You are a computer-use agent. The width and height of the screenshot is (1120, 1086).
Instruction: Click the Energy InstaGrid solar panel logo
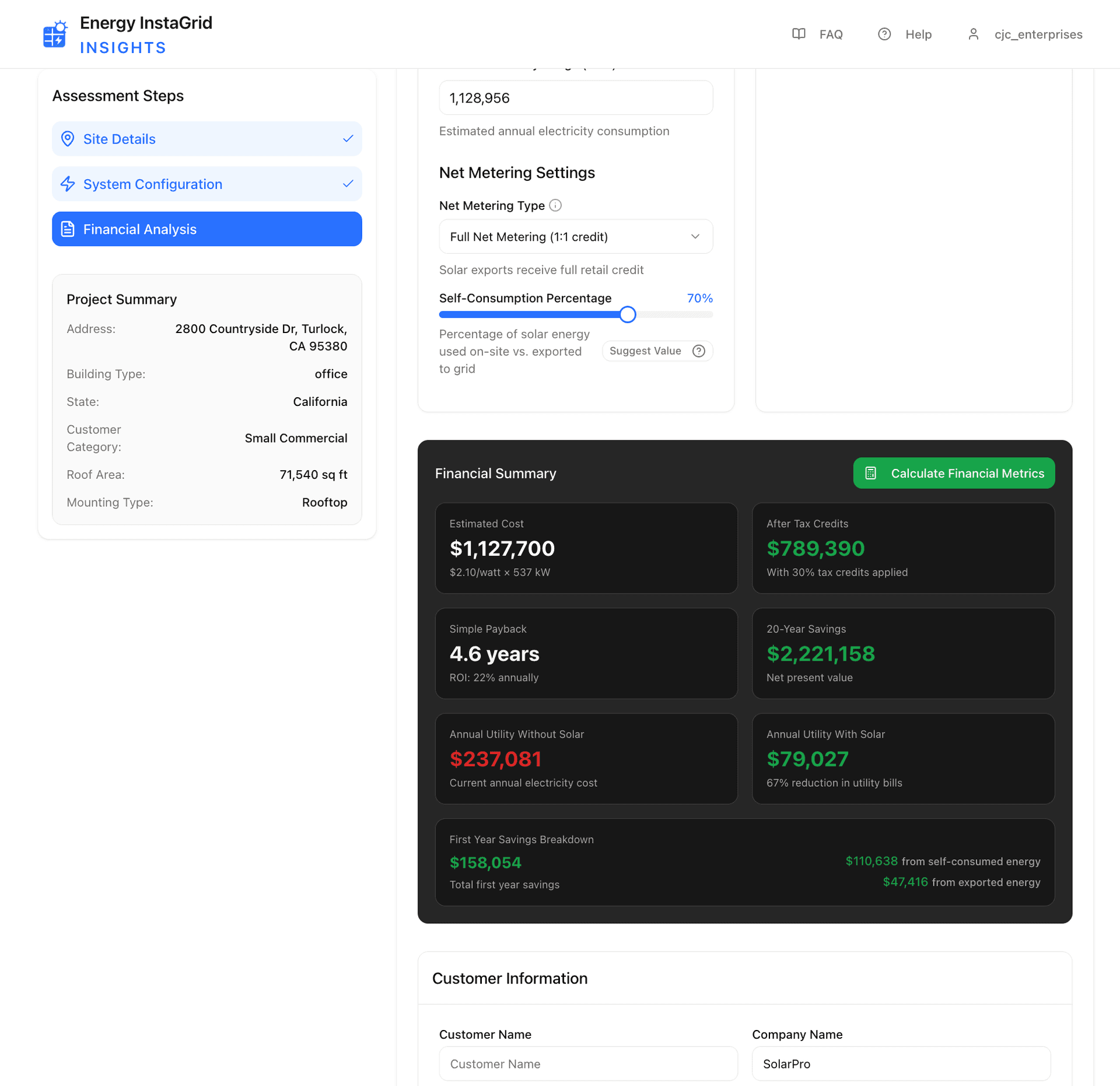[x=55, y=34]
